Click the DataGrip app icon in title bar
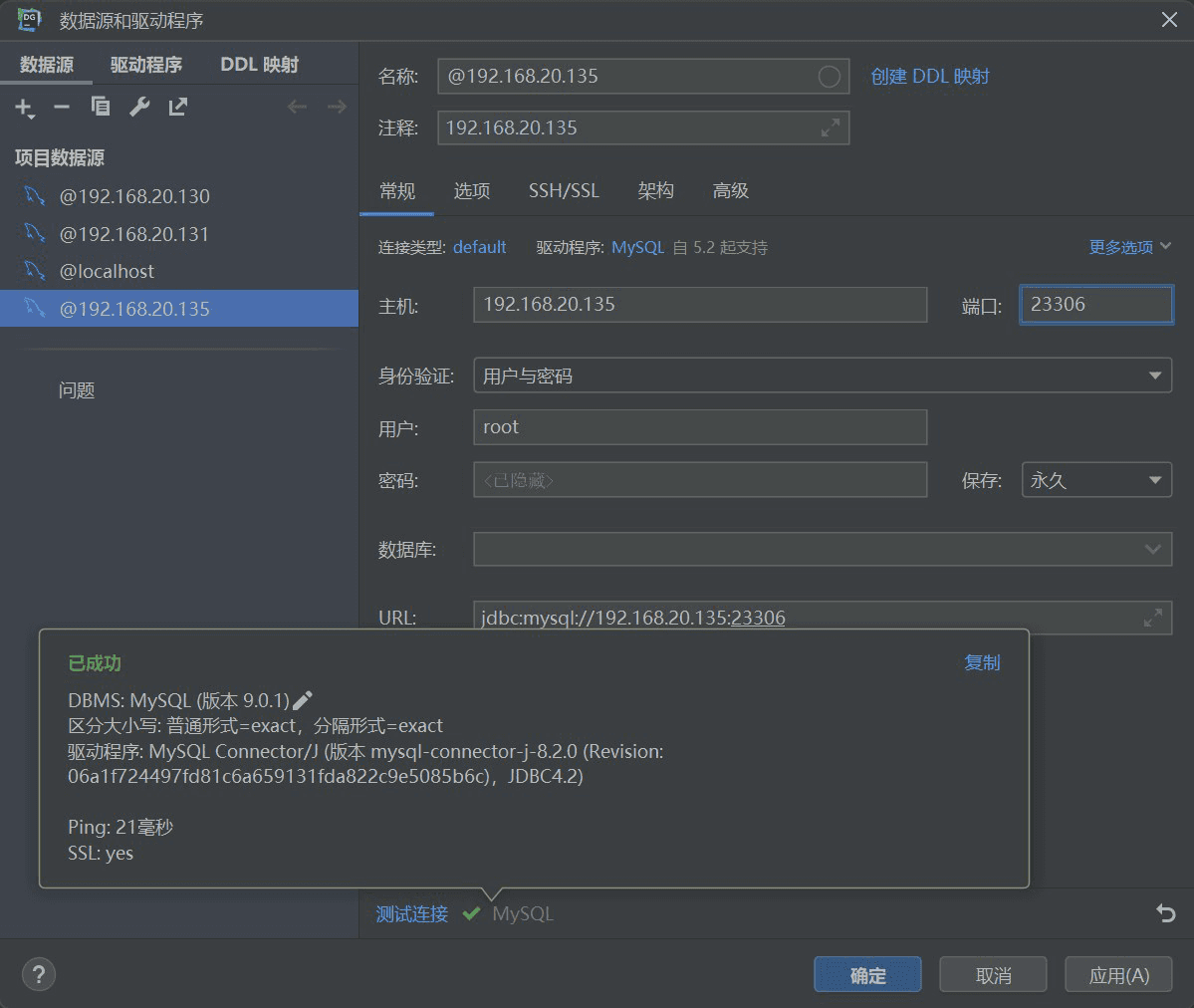 [29, 20]
